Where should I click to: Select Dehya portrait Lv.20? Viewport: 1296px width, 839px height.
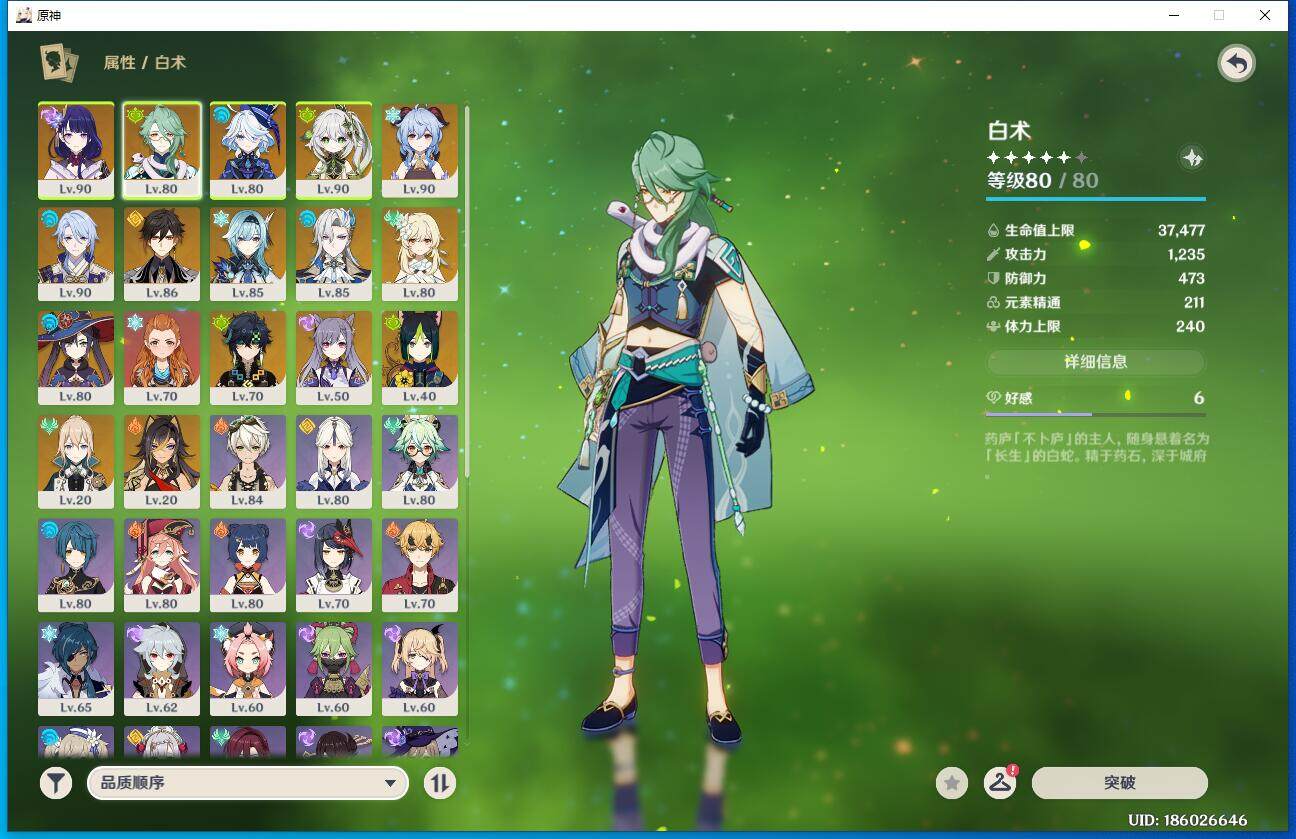[162, 462]
